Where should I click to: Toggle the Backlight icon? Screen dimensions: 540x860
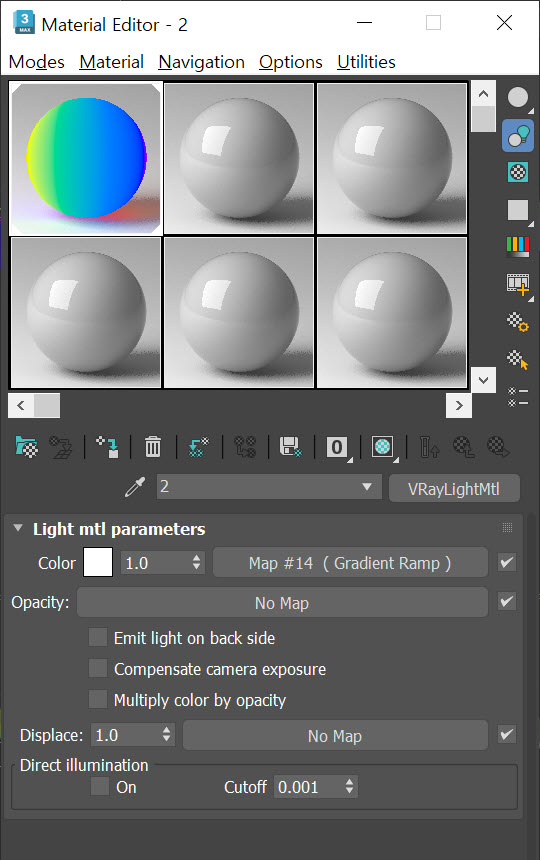tap(518, 135)
